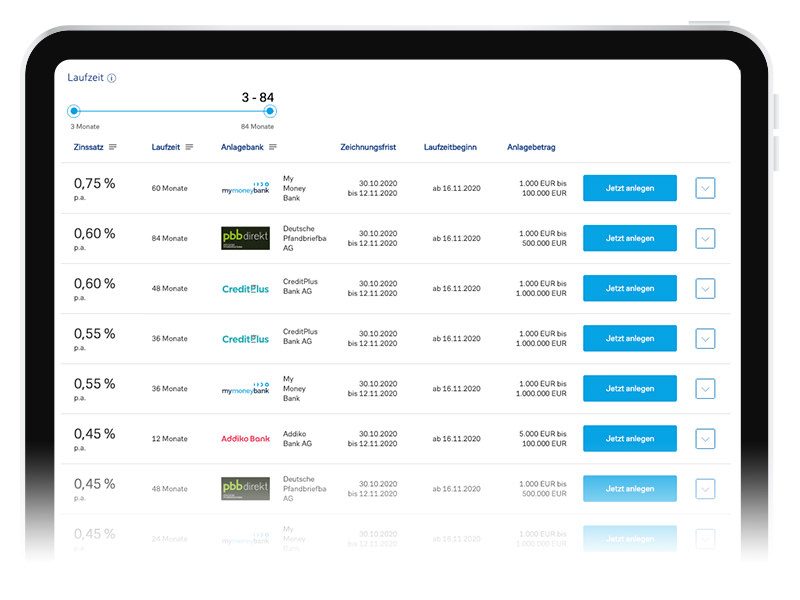
Task: Expand details of 0,75 % My Money Bank offer
Action: pyautogui.click(x=705, y=188)
